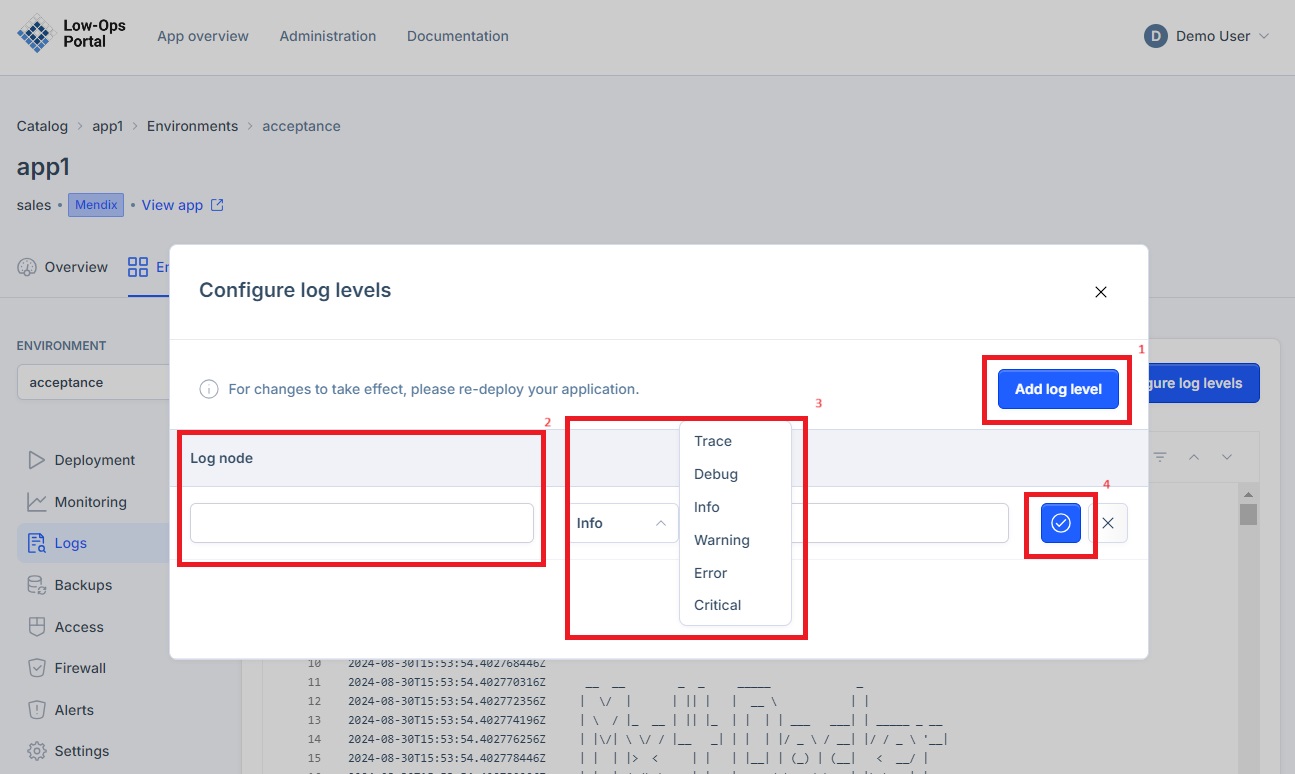This screenshot has width=1295, height=774.
Task: Click the Add log level button
Action: click(1058, 389)
